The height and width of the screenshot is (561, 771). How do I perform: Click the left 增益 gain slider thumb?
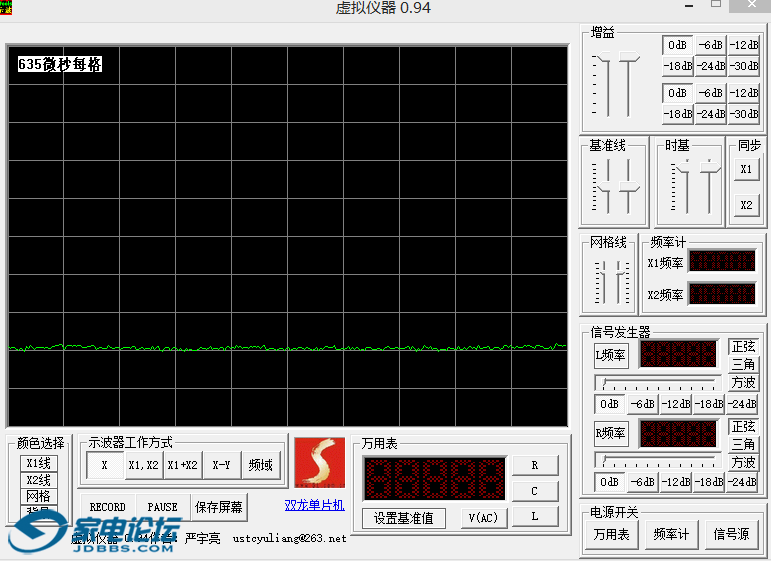pyautogui.click(x=604, y=58)
